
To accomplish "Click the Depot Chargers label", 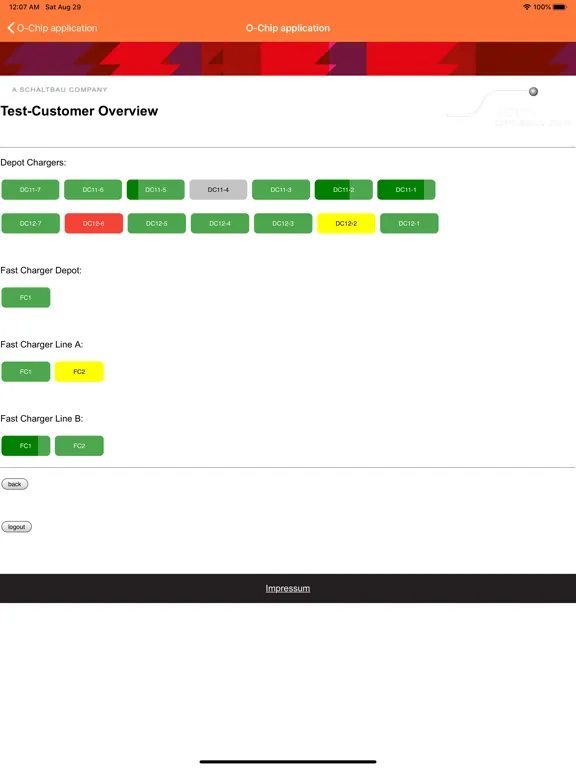I will tap(33, 163).
